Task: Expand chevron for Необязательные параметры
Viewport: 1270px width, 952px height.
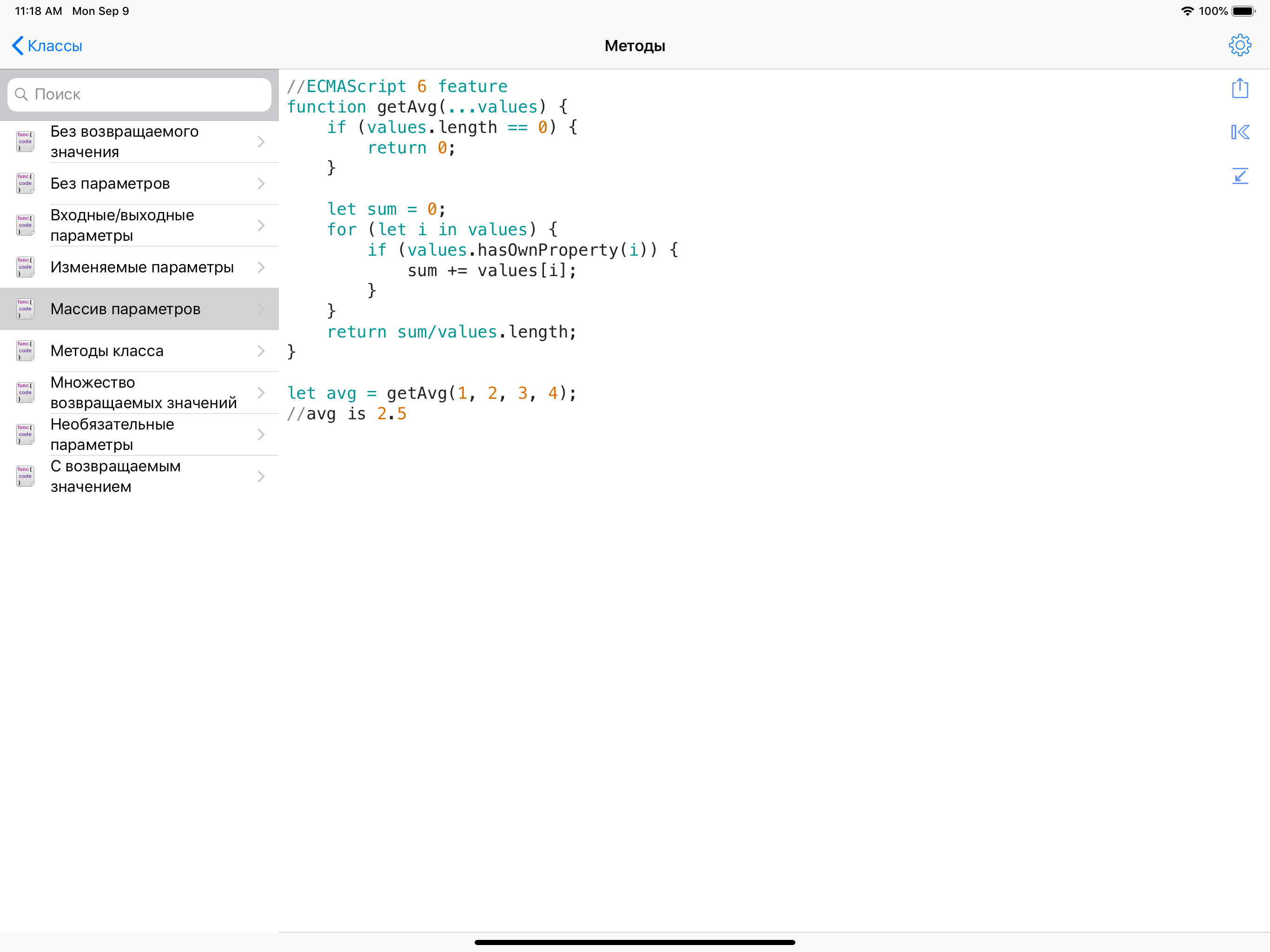Action: coord(261,435)
